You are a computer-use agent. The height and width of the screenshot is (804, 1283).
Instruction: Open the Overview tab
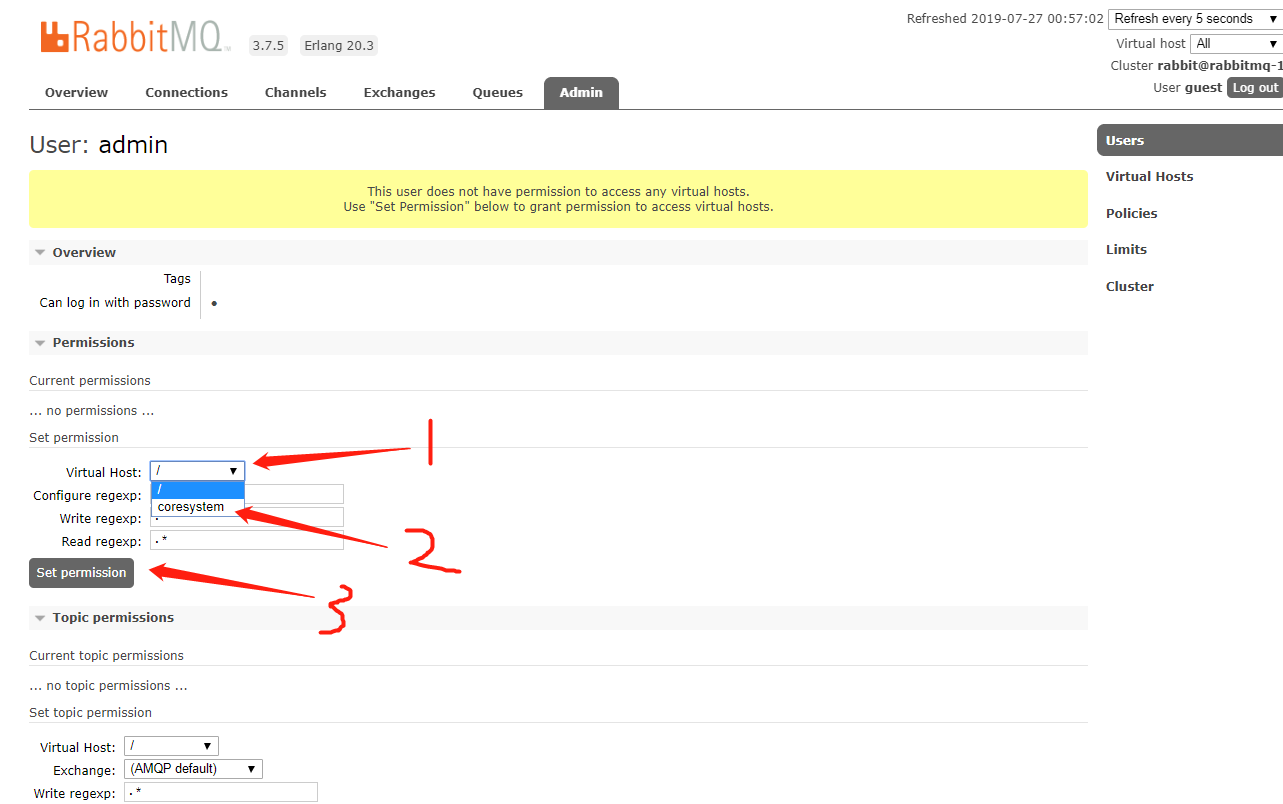(x=76, y=92)
